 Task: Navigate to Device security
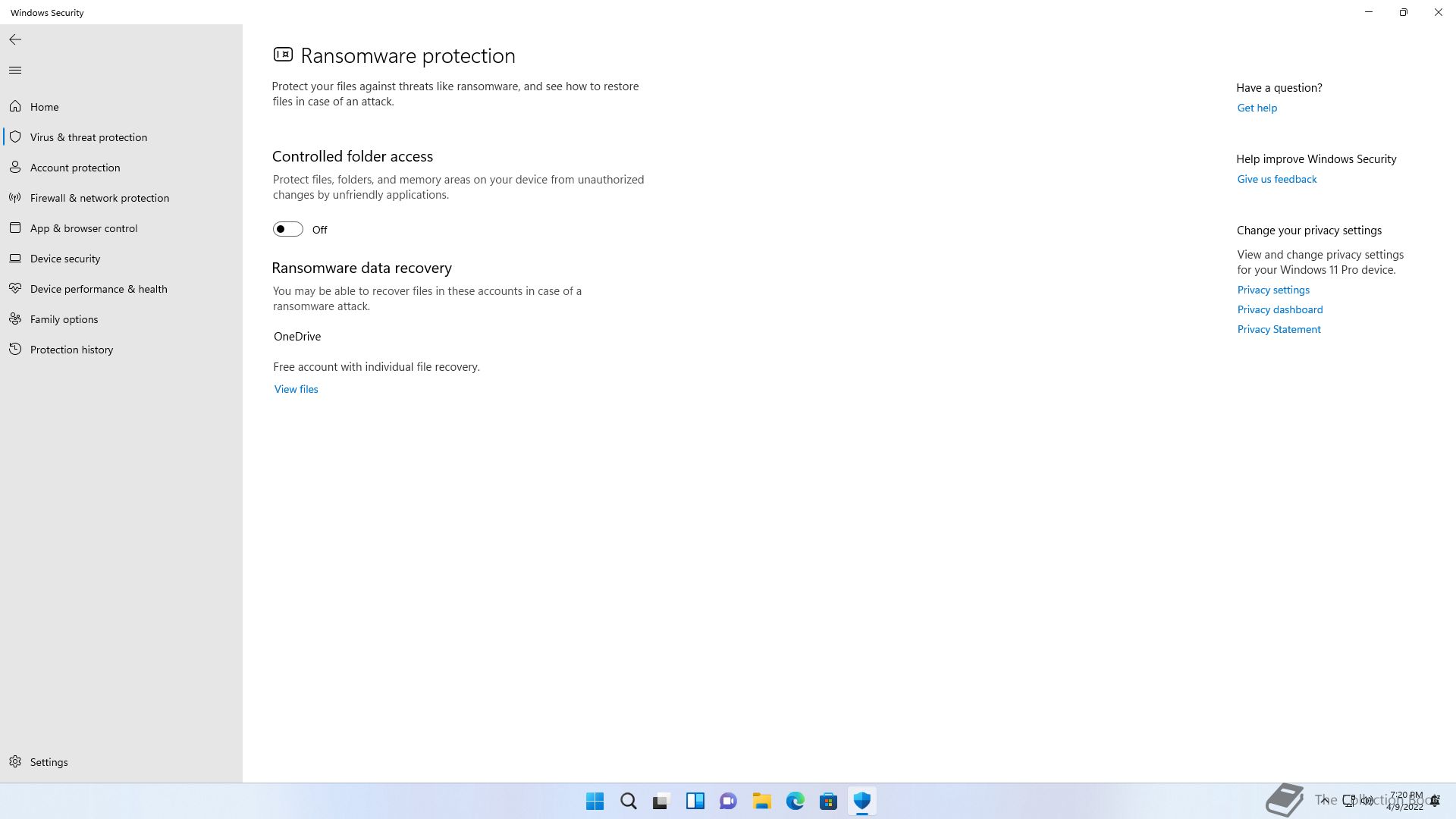pyautogui.click(x=121, y=259)
